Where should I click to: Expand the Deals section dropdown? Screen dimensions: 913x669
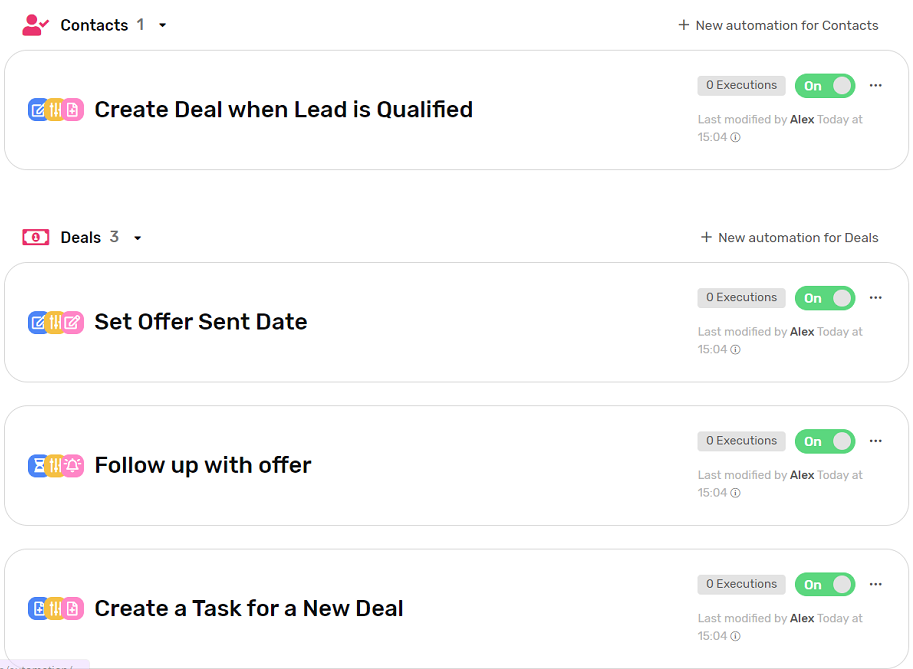tap(137, 237)
